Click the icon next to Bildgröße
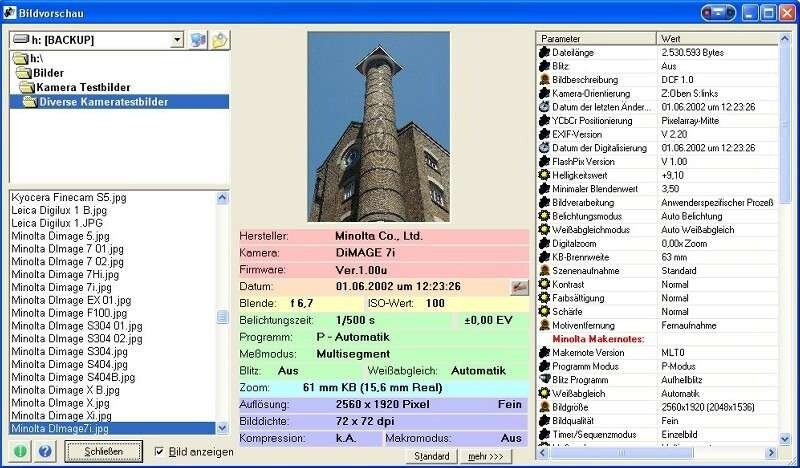 click(x=544, y=407)
